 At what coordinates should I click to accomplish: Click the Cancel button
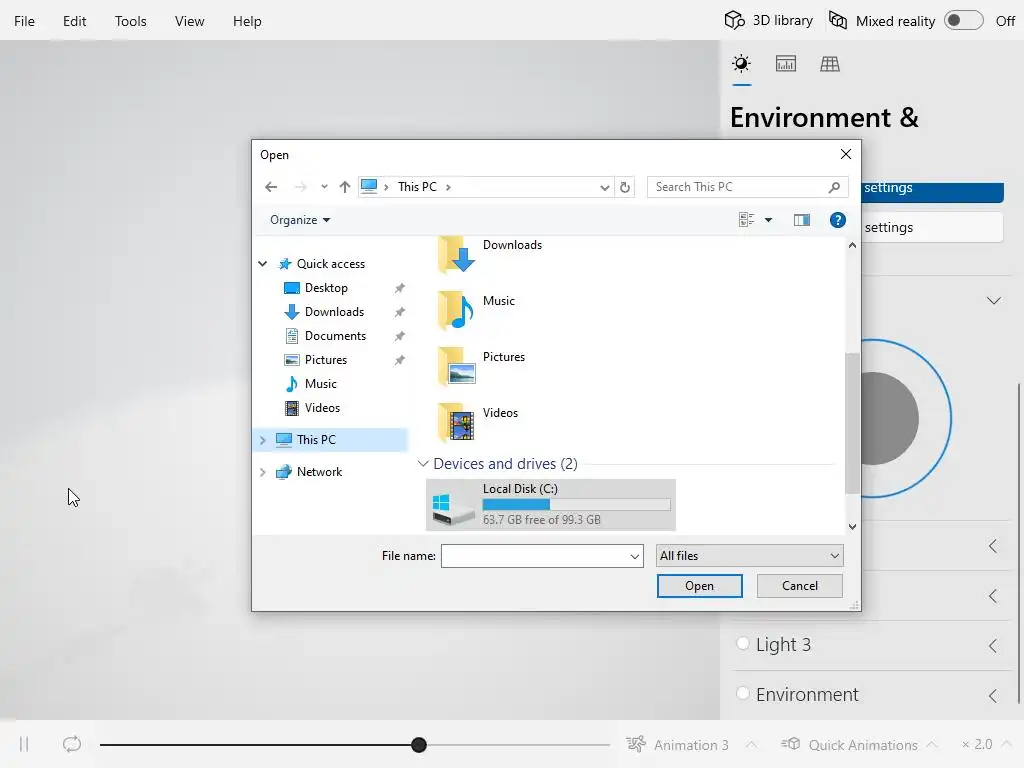(x=799, y=586)
